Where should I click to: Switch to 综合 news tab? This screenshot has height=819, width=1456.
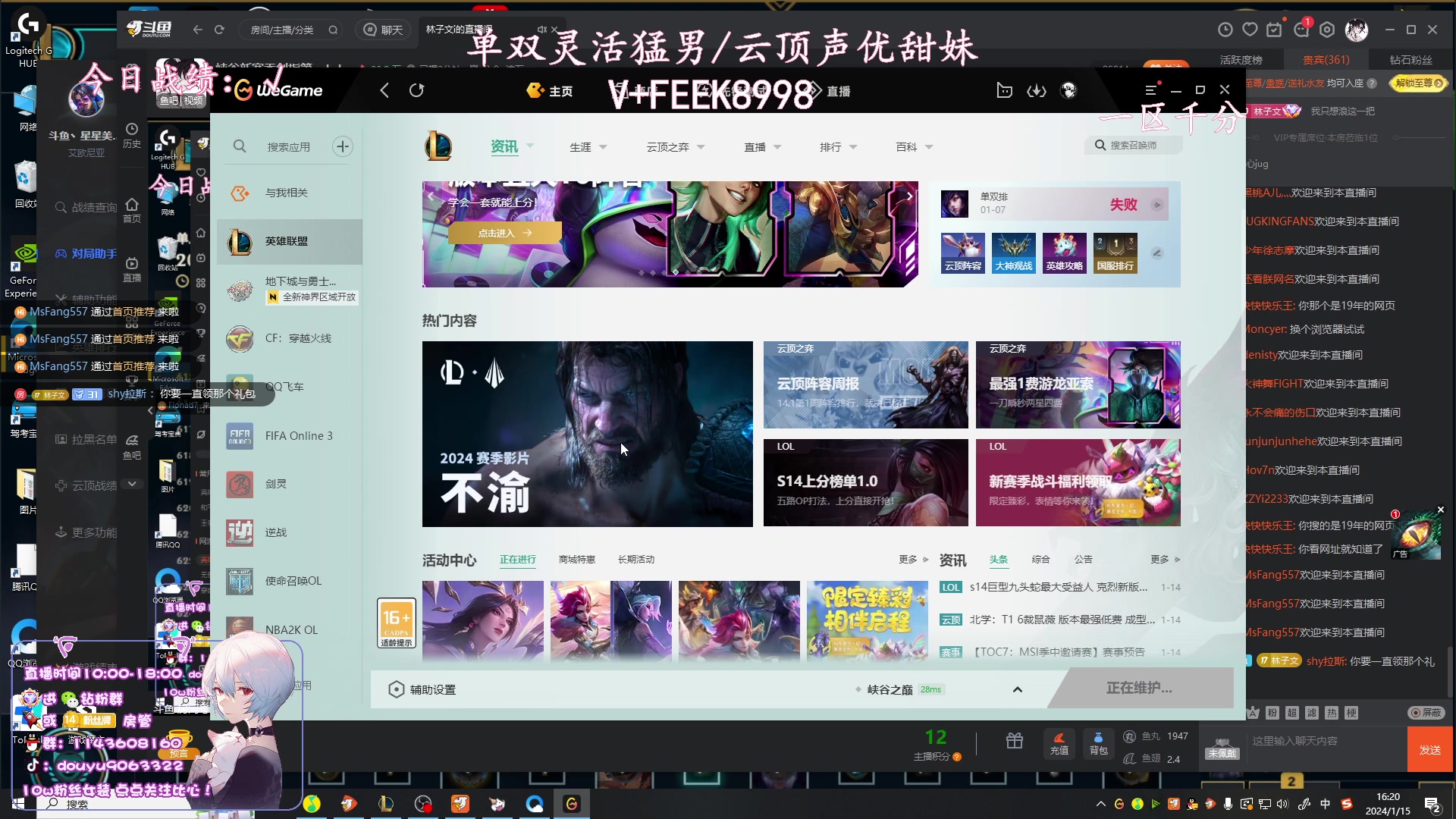(x=1040, y=560)
